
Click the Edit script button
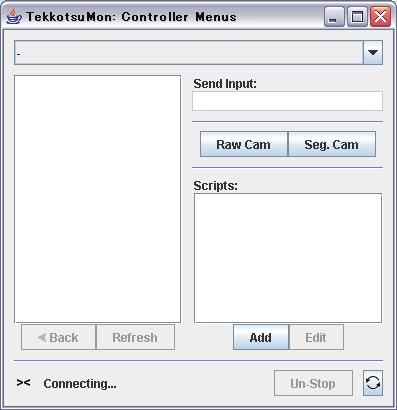[x=316, y=337]
